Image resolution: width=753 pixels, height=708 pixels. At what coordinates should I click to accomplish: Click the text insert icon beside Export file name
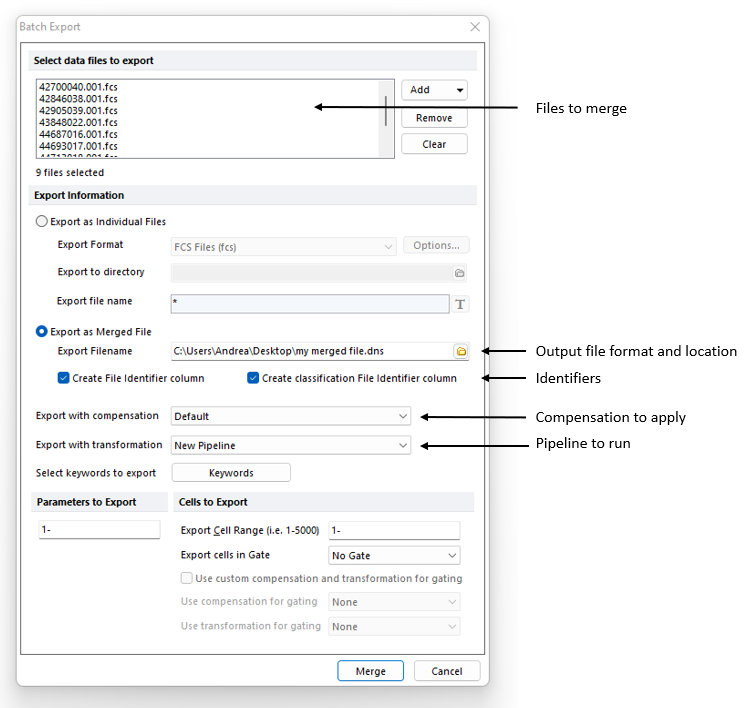coord(460,304)
